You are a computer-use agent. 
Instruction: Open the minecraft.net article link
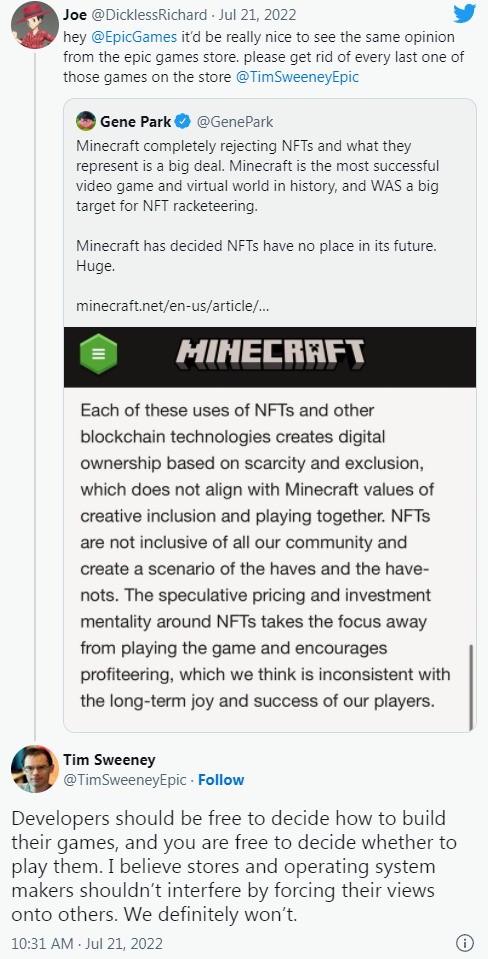point(172,305)
